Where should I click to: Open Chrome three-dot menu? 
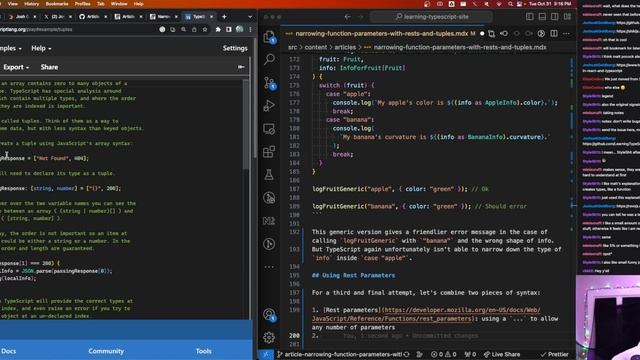pyautogui.click(x=250, y=29)
